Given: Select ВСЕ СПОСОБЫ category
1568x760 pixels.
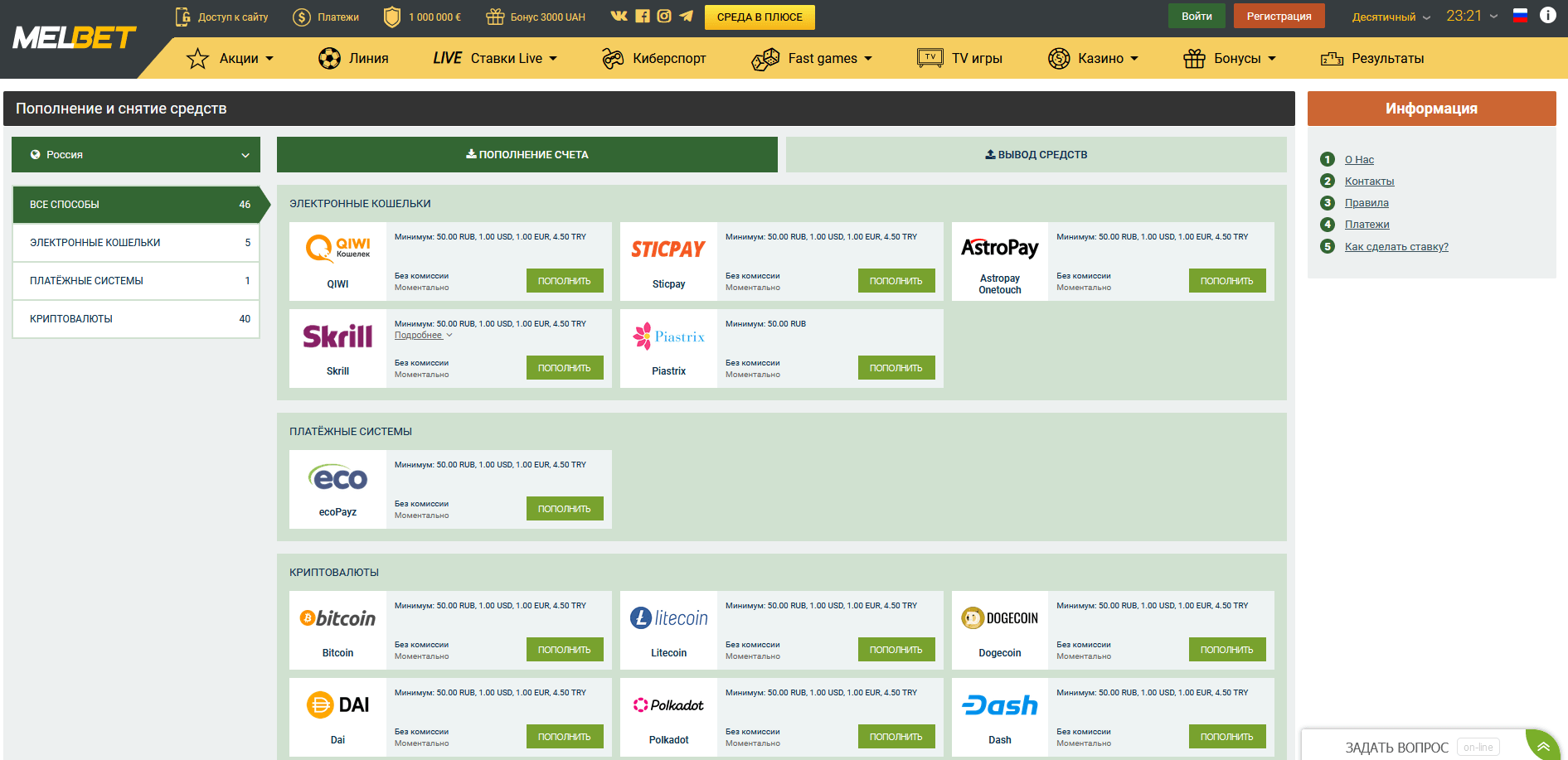Looking at the screenshot, I should pyautogui.click(x=137, y=205).
